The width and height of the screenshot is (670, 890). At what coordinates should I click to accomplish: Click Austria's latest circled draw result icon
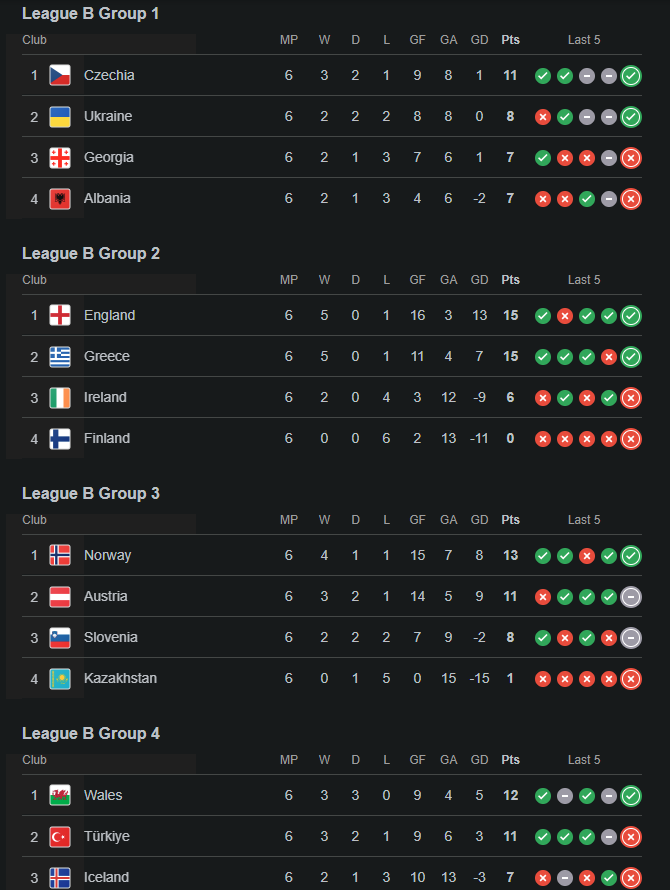[x=631, y=597]
